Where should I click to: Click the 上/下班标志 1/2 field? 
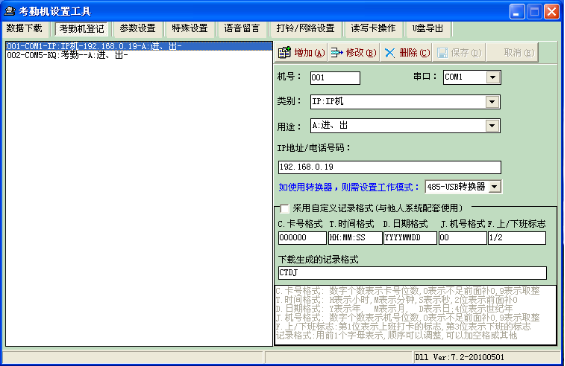[x=517, y=238]
